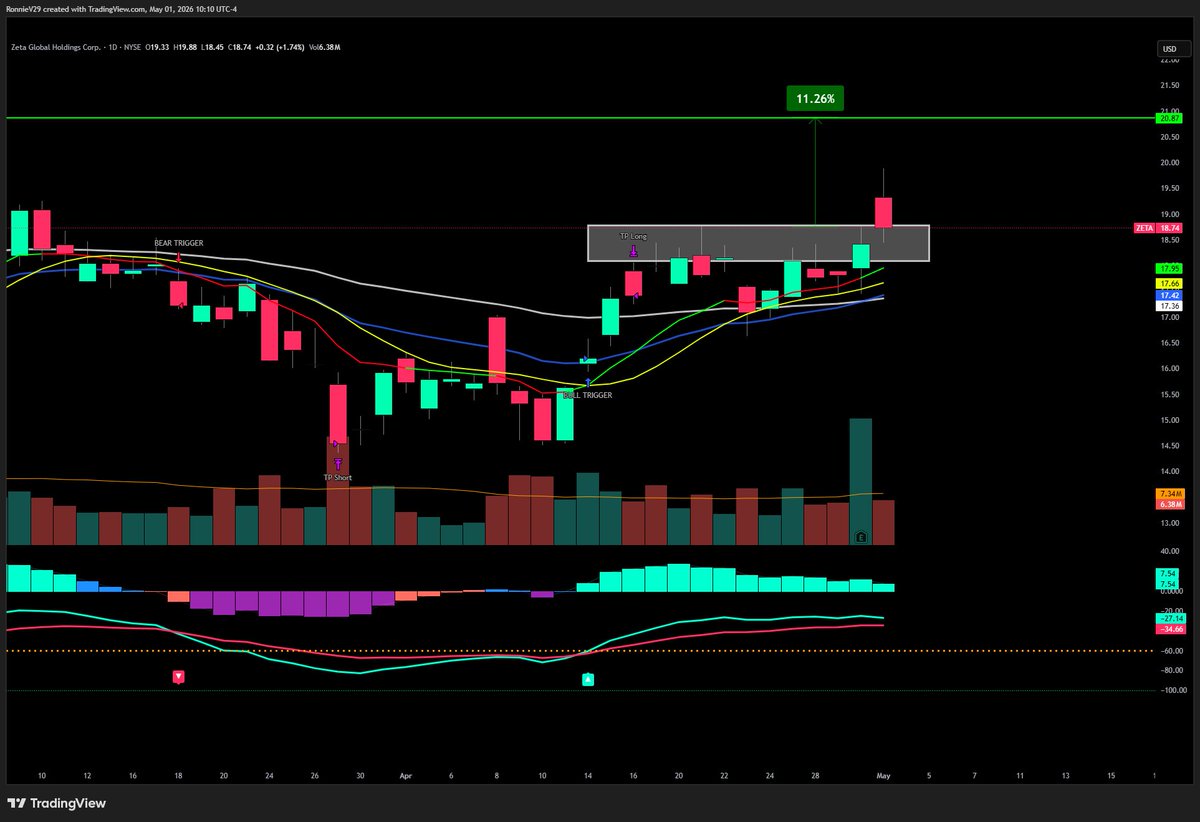Click the 20.87 green price label

pos(1169,118)
